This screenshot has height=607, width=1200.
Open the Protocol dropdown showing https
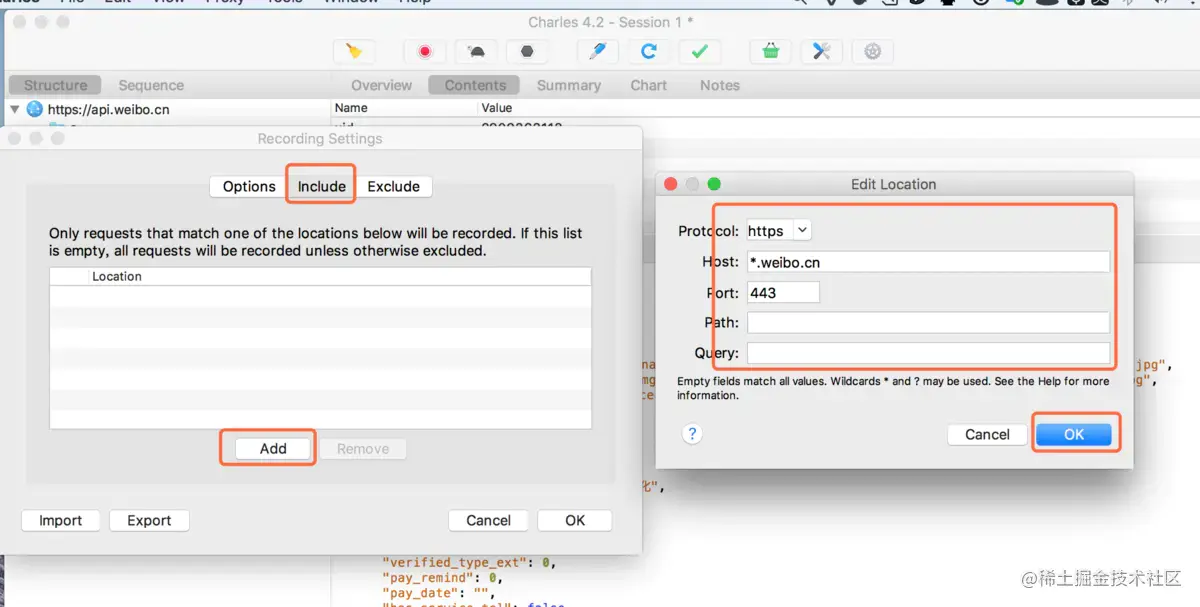pos(779,231)
